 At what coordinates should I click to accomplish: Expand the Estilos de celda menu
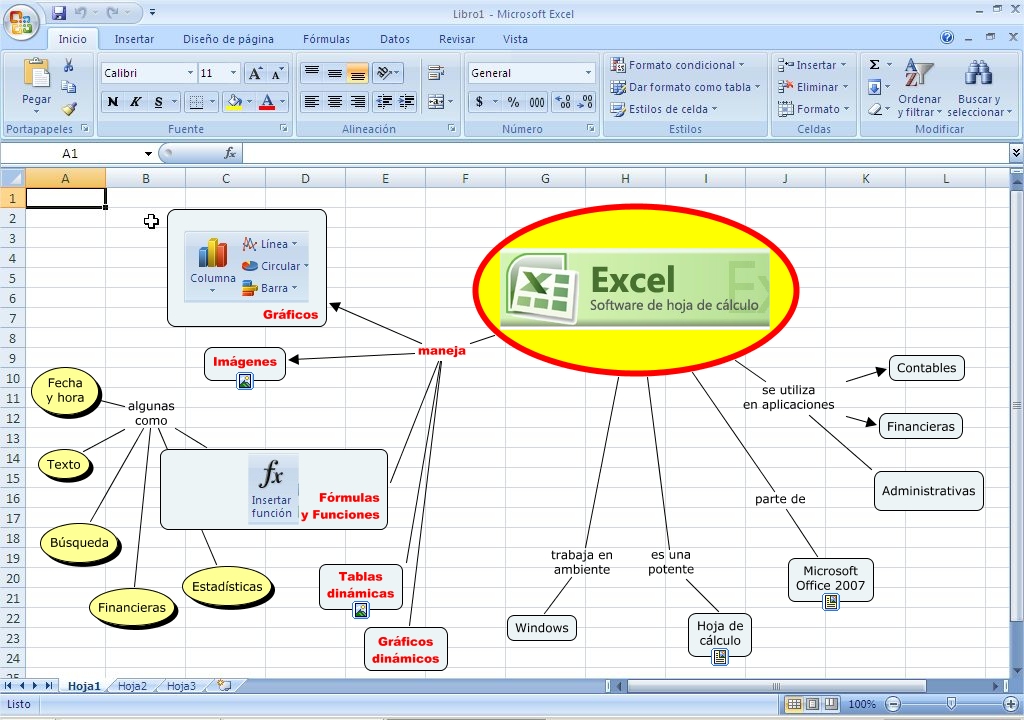tap(664, 109)
